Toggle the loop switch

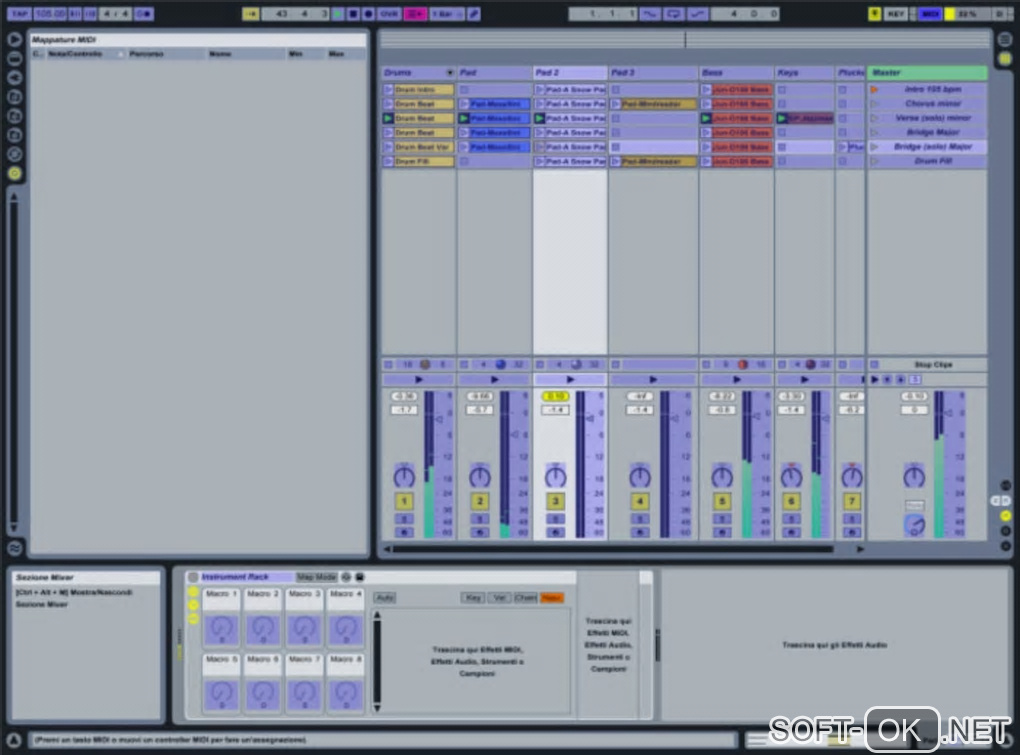[x=673, y=14]
